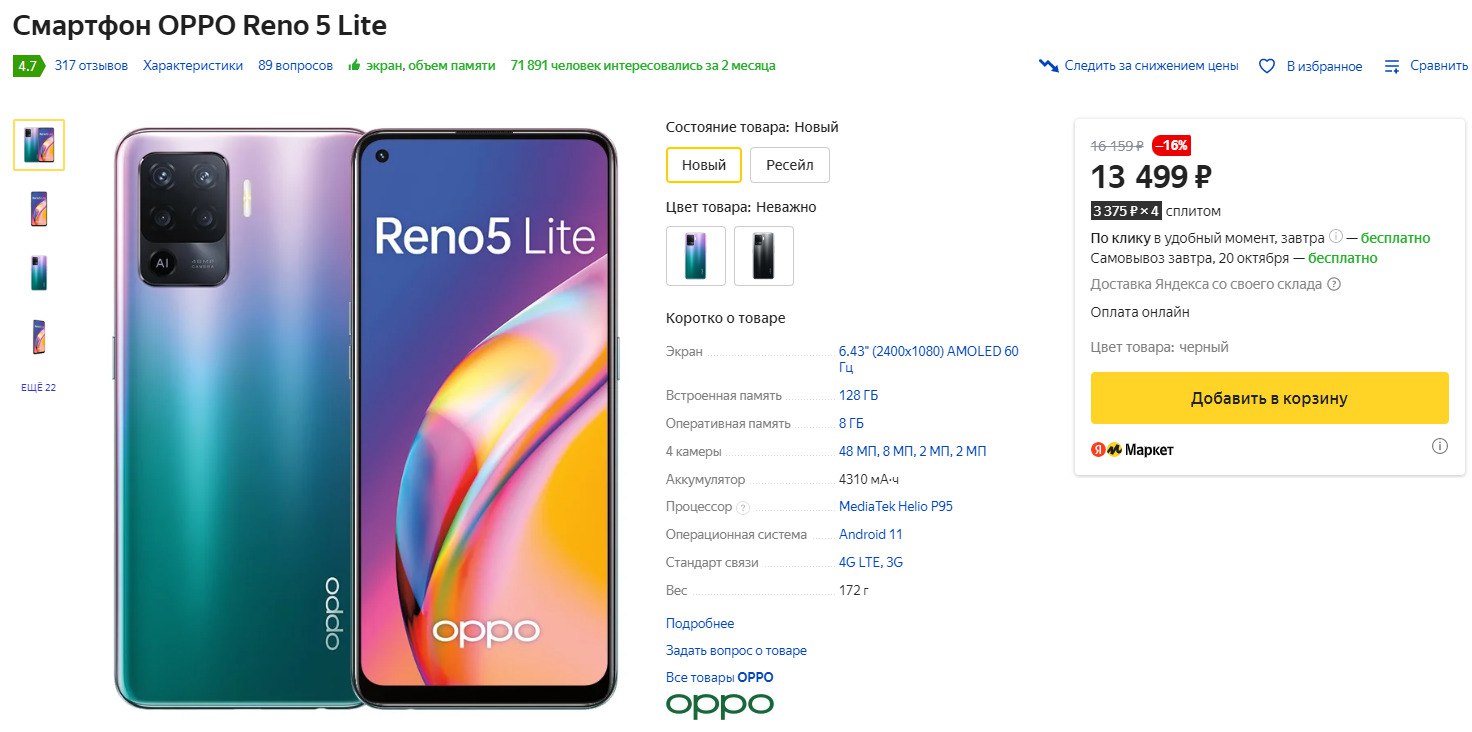Click the heart favorites icon
Screen dimensions: 1472x732
click(x=1267, y=66)
